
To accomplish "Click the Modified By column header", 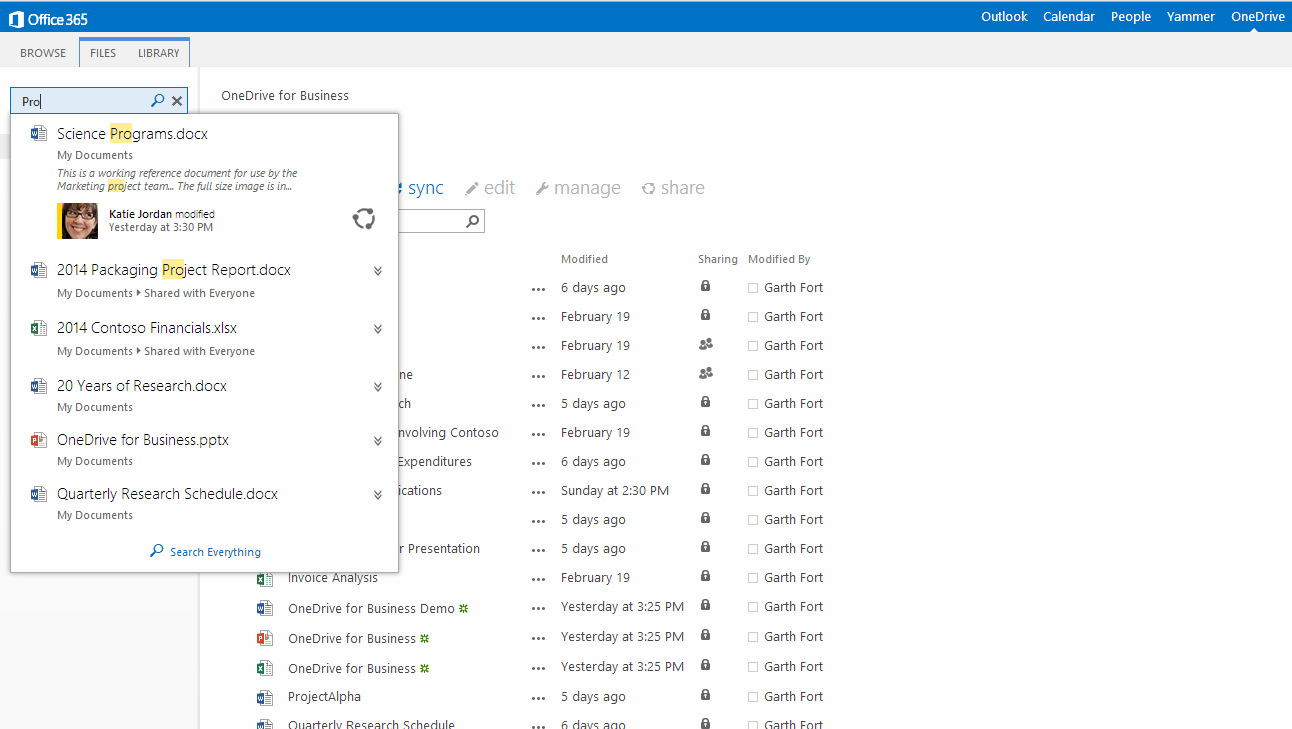I will click(x=779, y=259).
